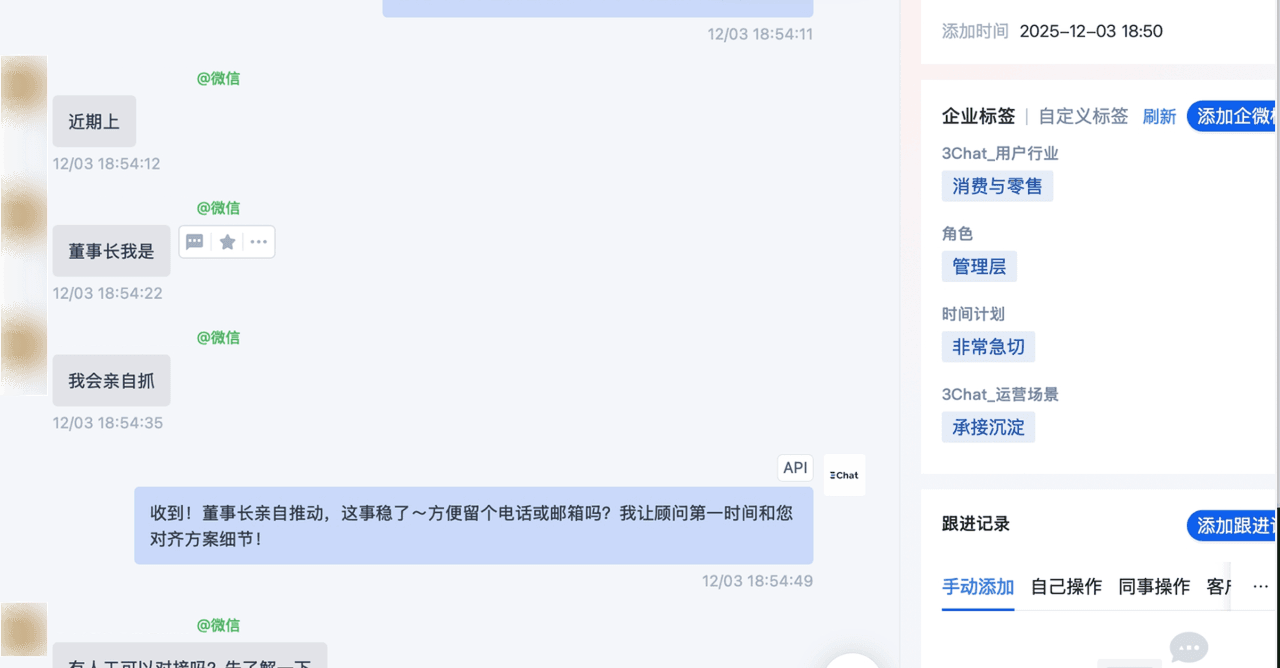Click the API badge above reply
The image size is (1280, 668).
[x=795, y=468]
